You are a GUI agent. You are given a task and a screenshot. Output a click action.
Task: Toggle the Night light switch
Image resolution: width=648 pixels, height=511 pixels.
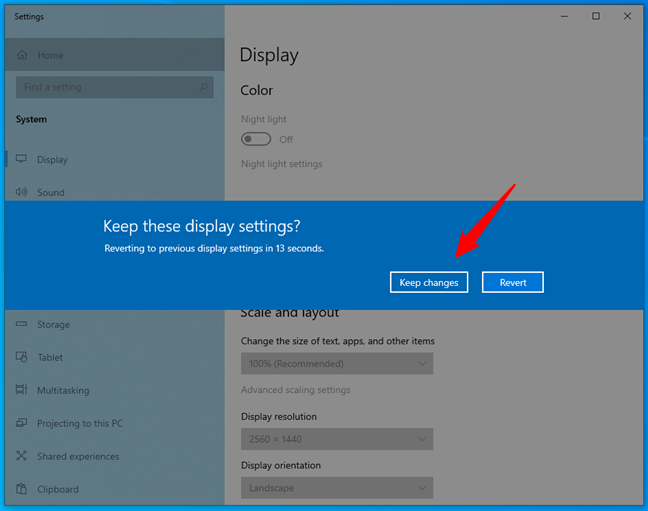tap(256, 139)
